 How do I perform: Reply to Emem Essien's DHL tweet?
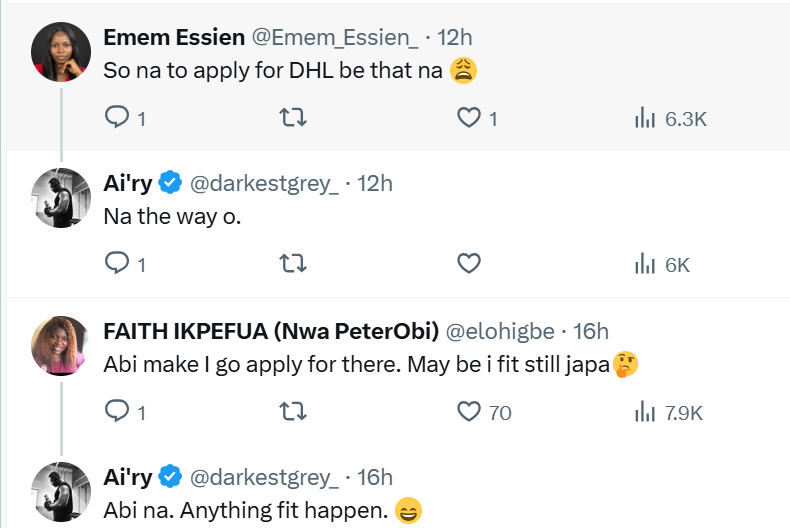(x=118, y=118)
